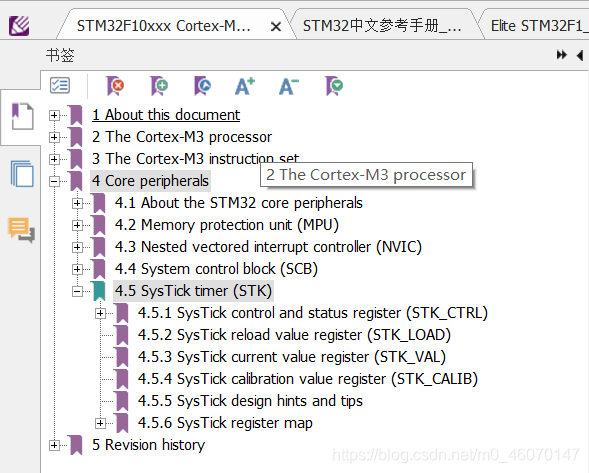Go to bookmark 3 The Cortex-M3 instruction set

point(195,159)
